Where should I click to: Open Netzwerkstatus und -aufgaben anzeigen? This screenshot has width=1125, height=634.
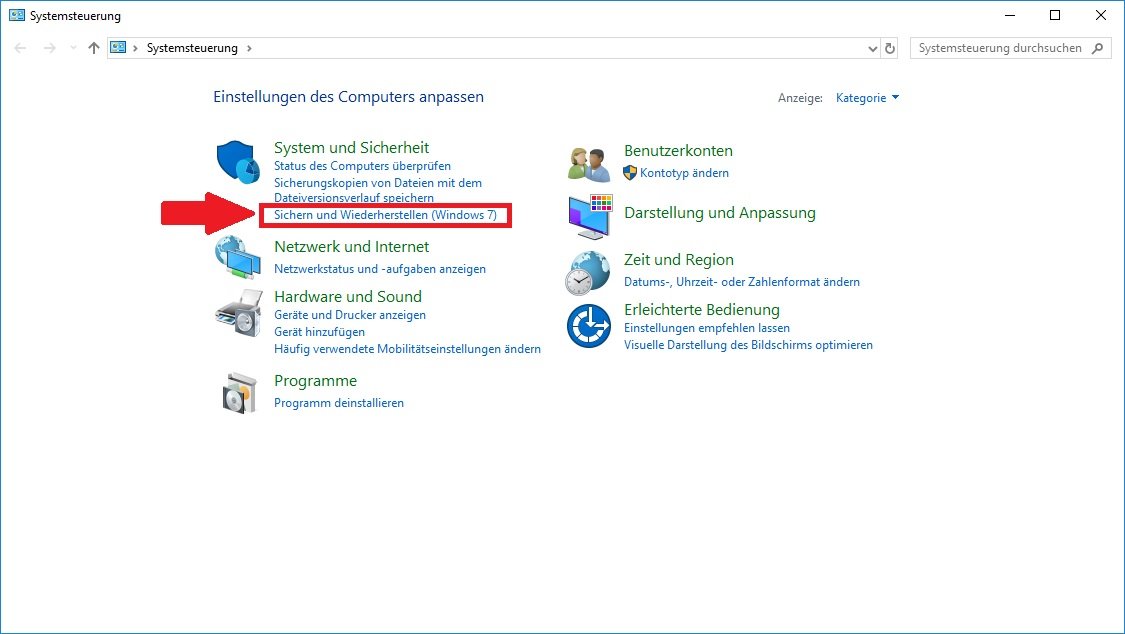tap(380, 269)
